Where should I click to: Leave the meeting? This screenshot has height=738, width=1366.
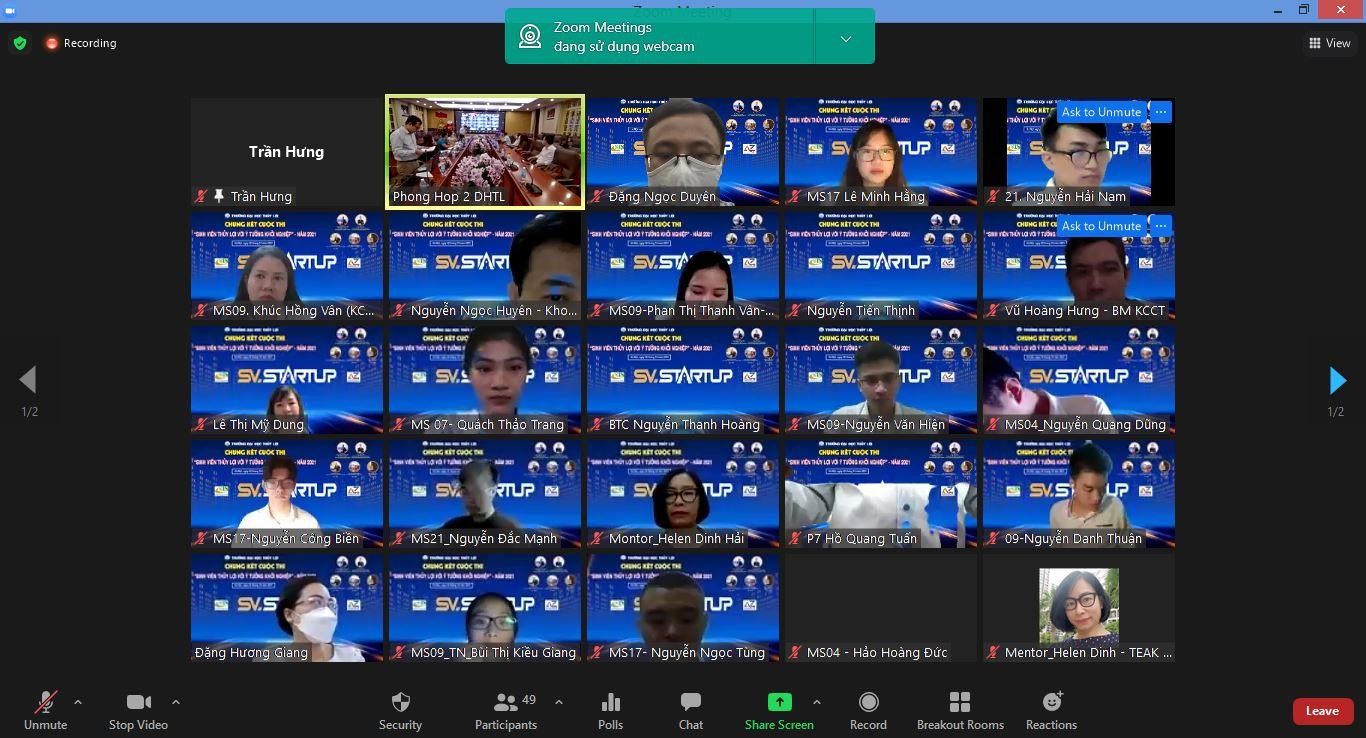point(1322,711)
